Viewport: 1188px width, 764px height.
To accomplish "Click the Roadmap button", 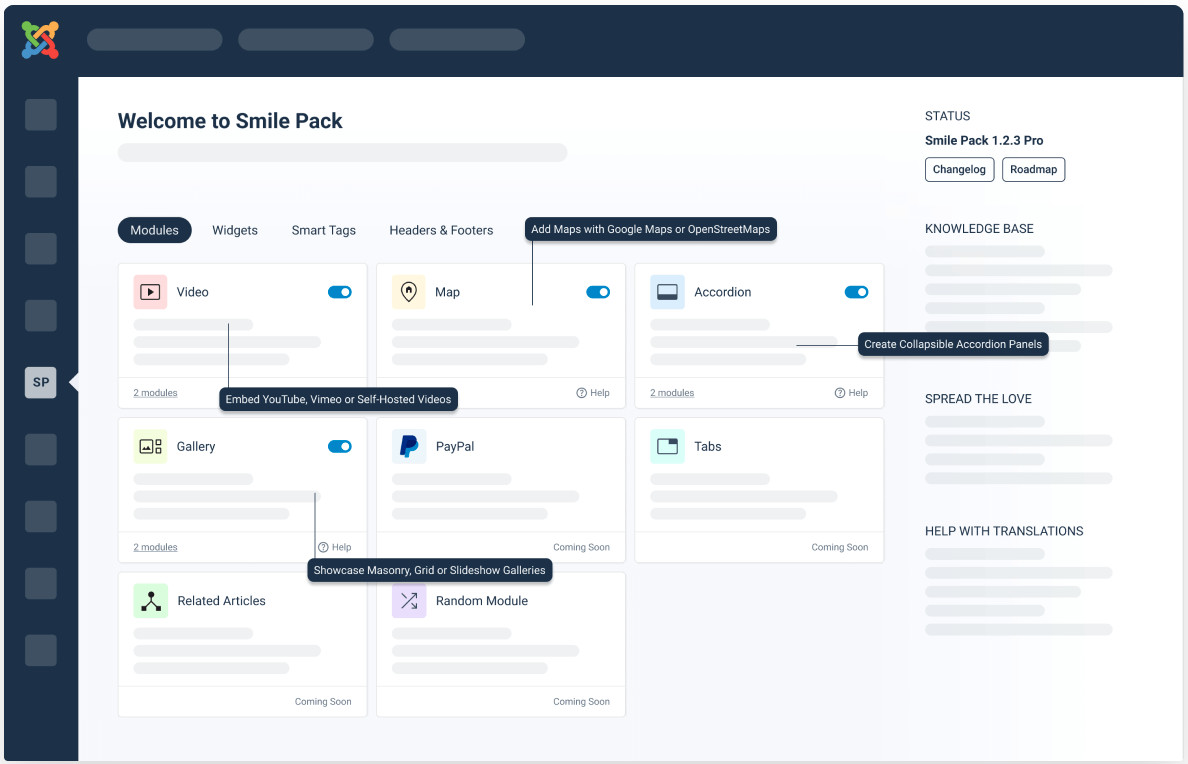I will point(1033,170).
